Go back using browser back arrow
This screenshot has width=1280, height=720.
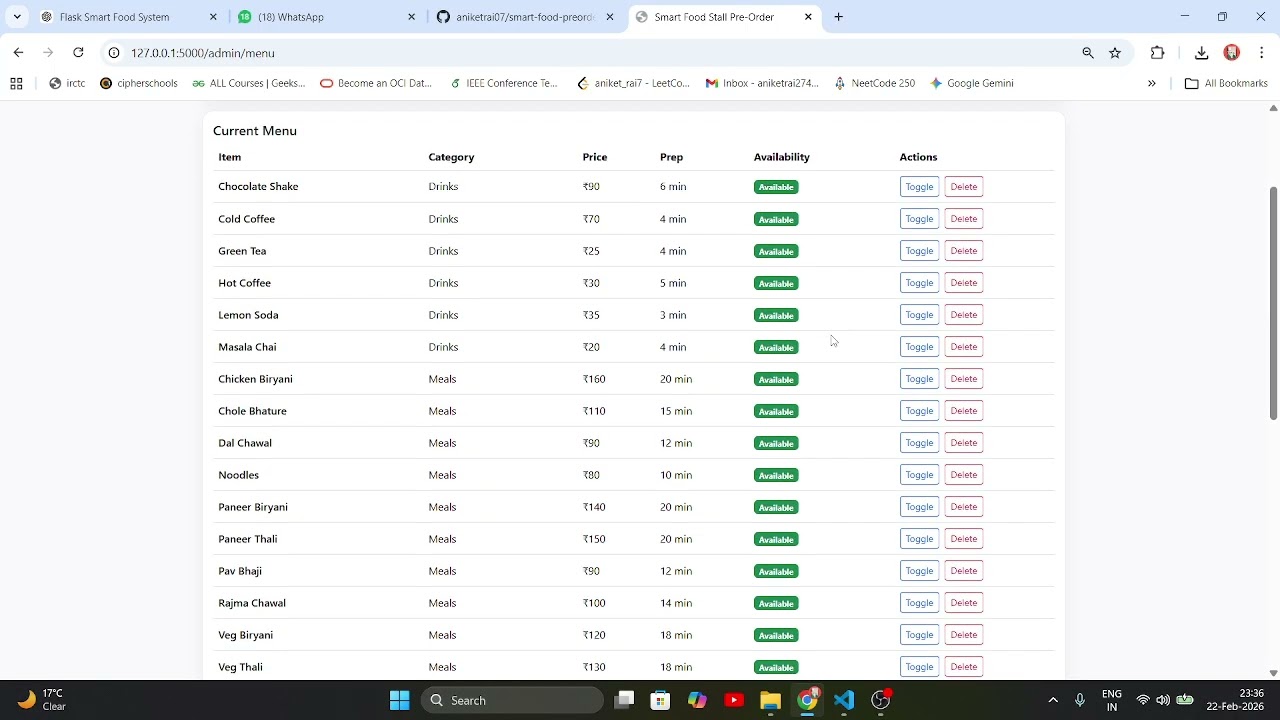[18, 53]
